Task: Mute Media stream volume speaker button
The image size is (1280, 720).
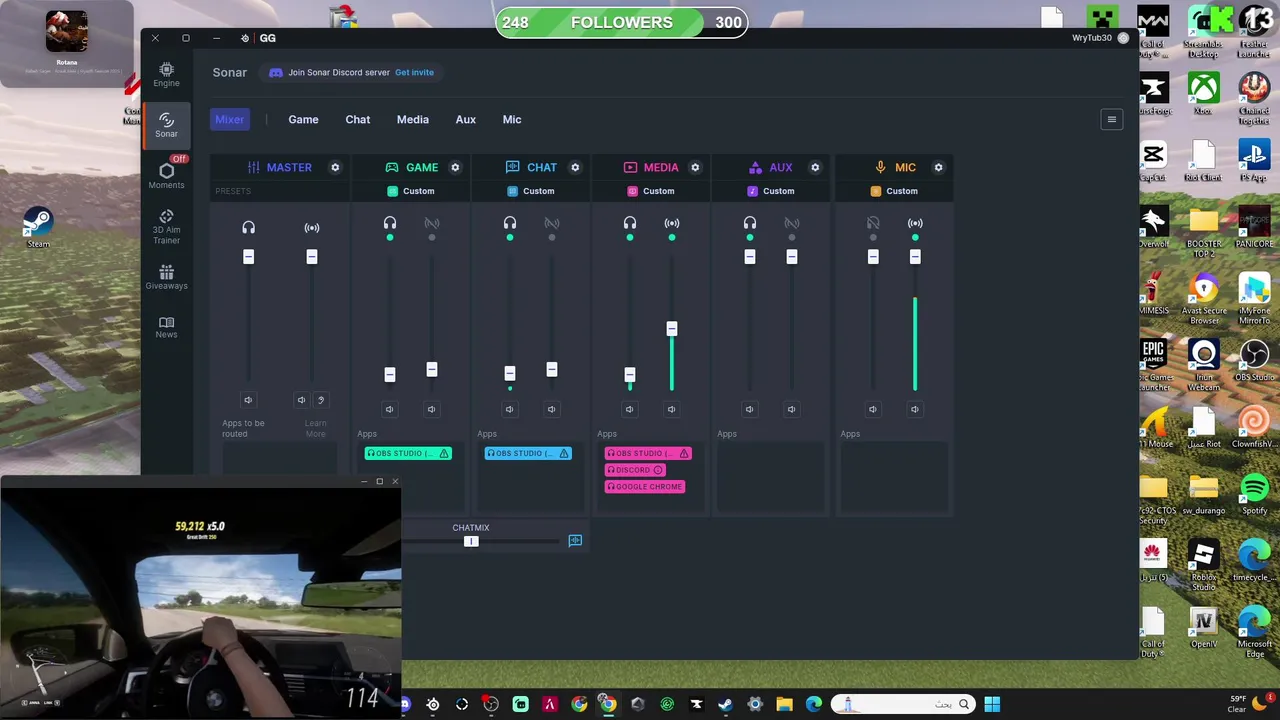Action: pos(671,409)
